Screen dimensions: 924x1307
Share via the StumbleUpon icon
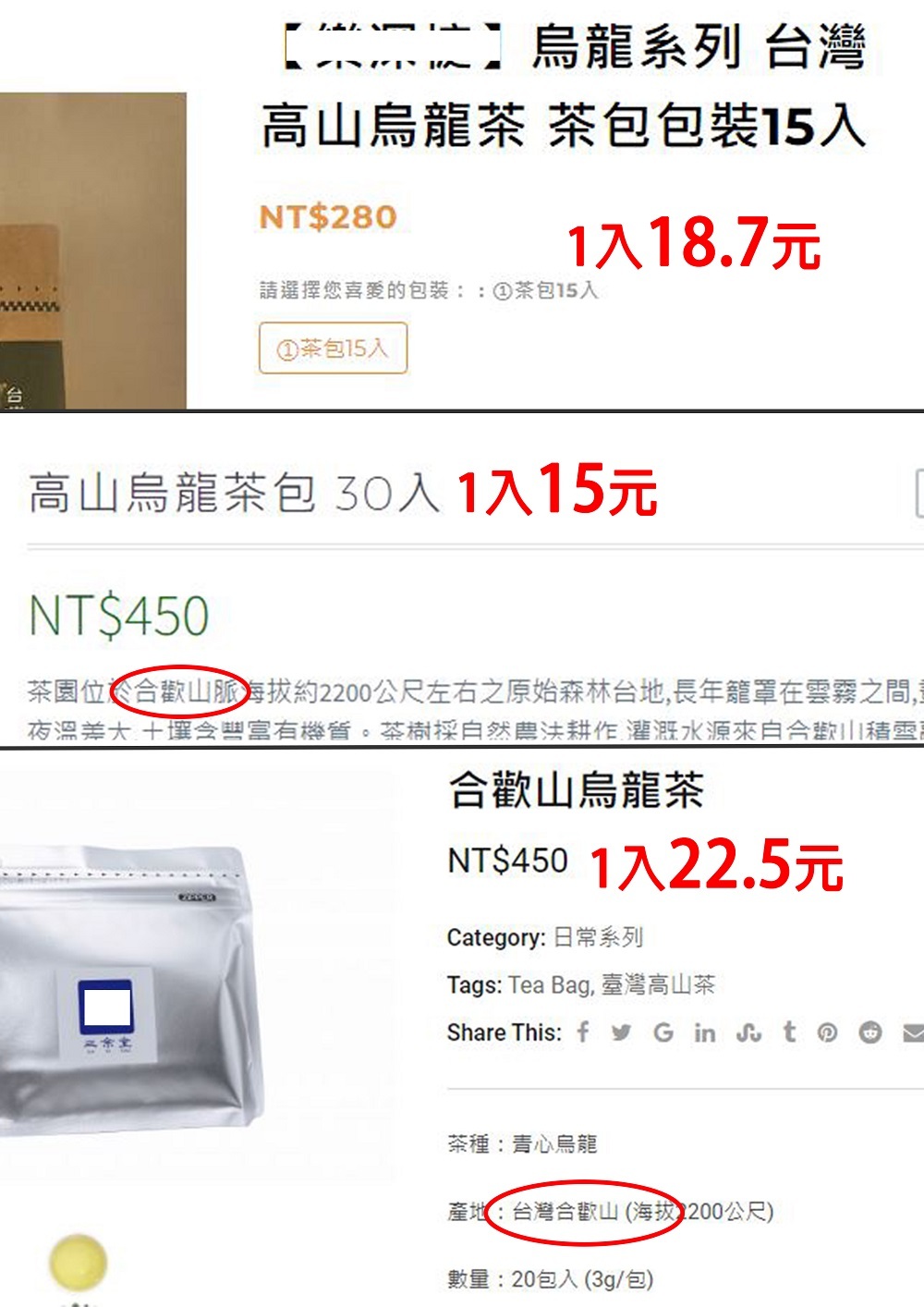tap(748, 1032)
